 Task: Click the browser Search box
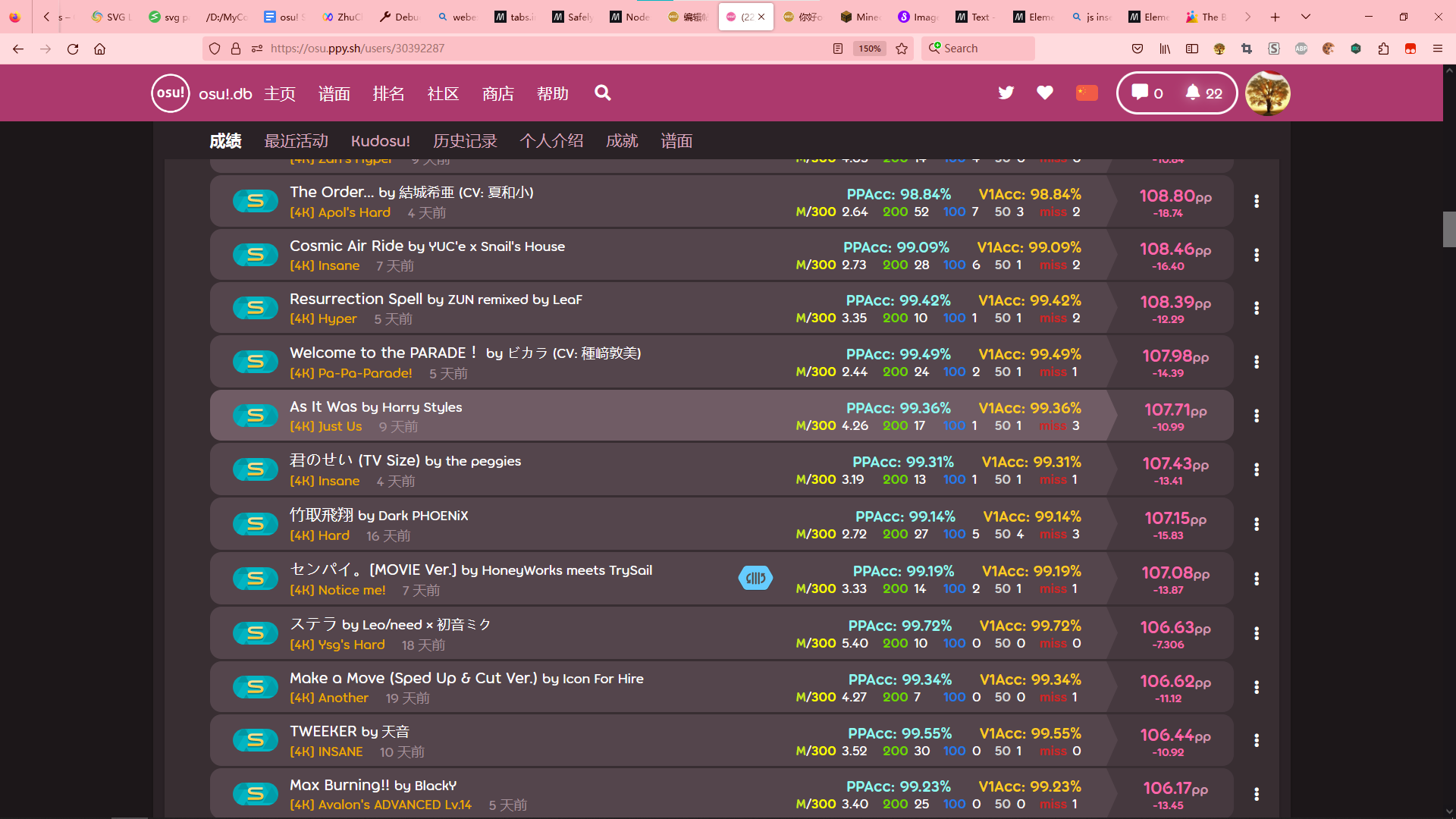coord(978,49)
